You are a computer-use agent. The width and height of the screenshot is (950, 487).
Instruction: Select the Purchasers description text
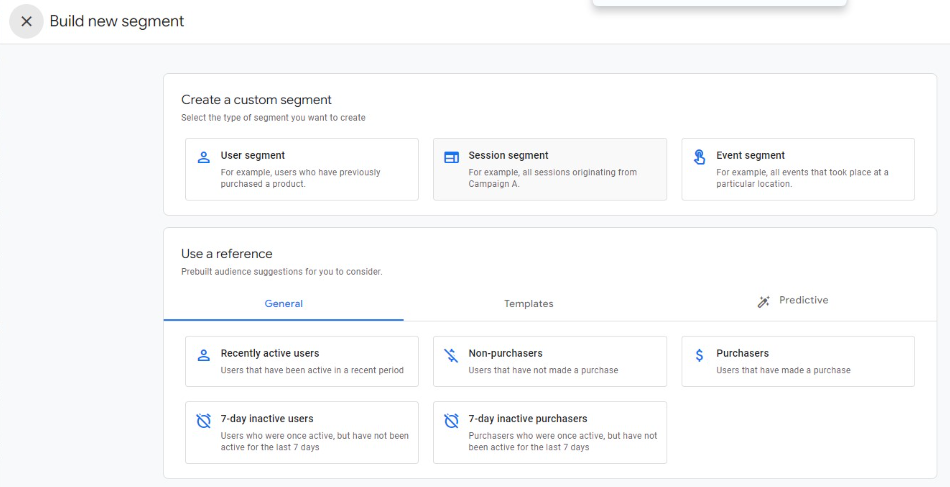point(783,370)
